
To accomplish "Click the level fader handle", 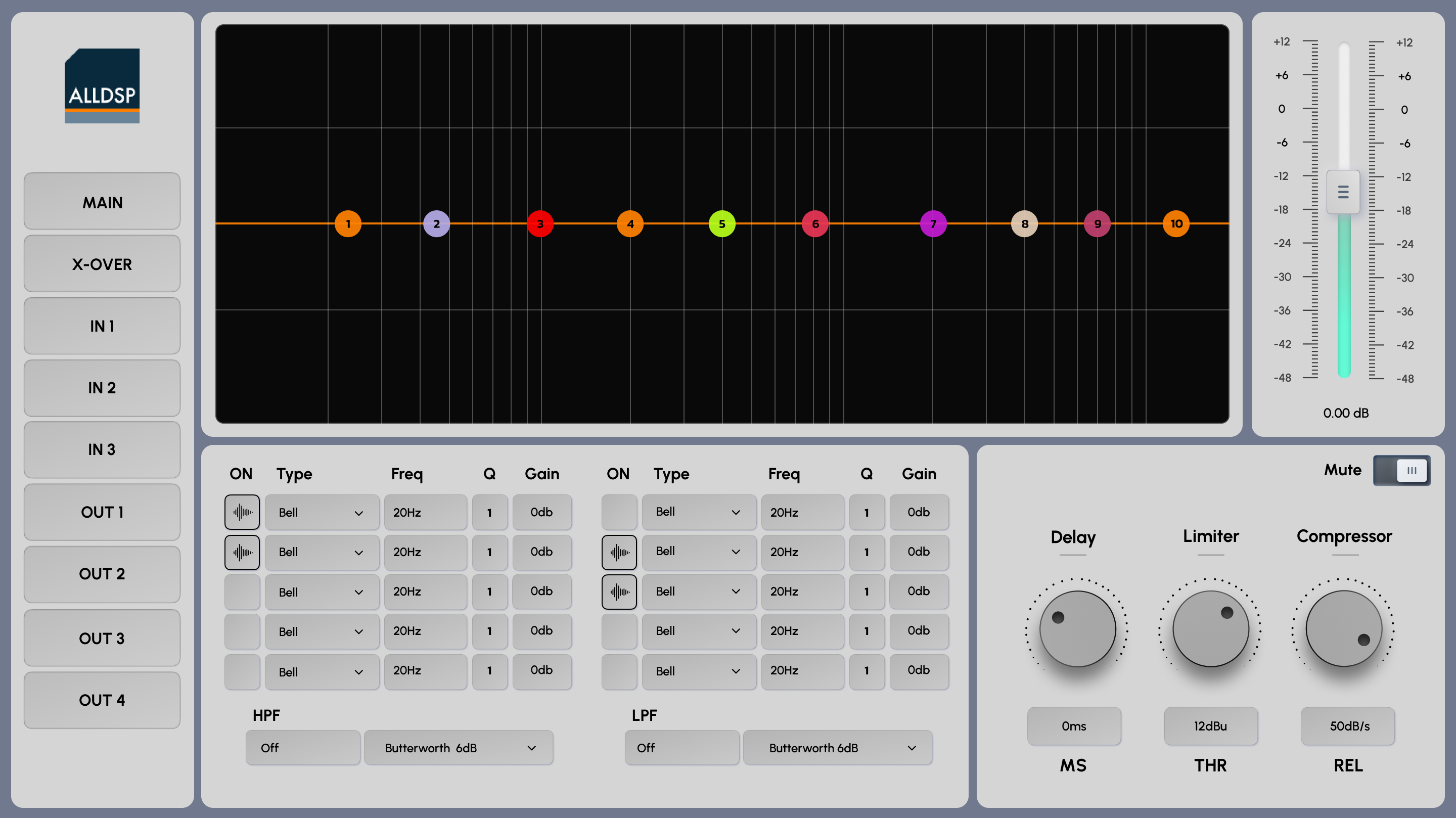I will pyautogui.click(x=1343, y=192).
